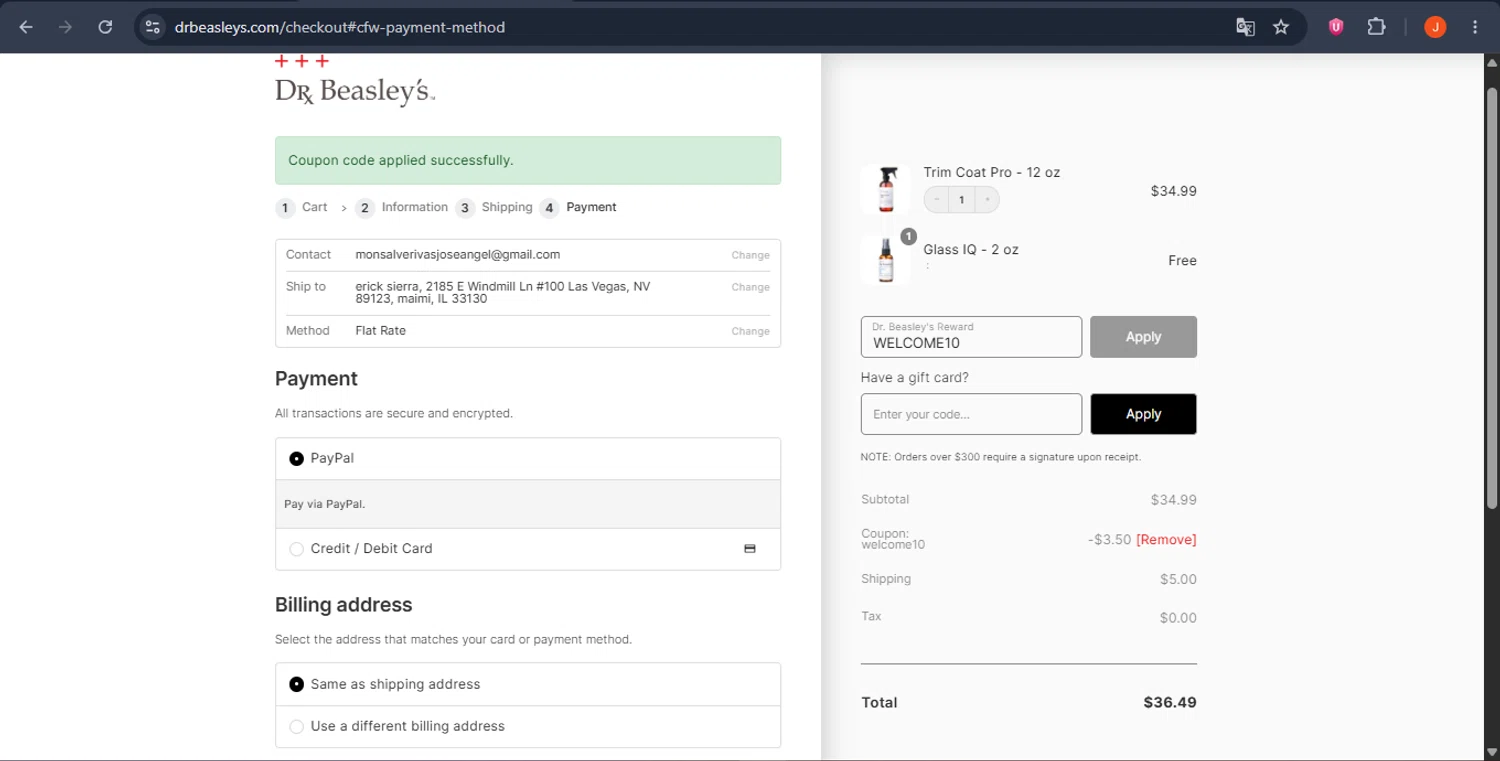1500x761 pixels.
Task: Change the shipping Method
Action: tap(750, 331)
